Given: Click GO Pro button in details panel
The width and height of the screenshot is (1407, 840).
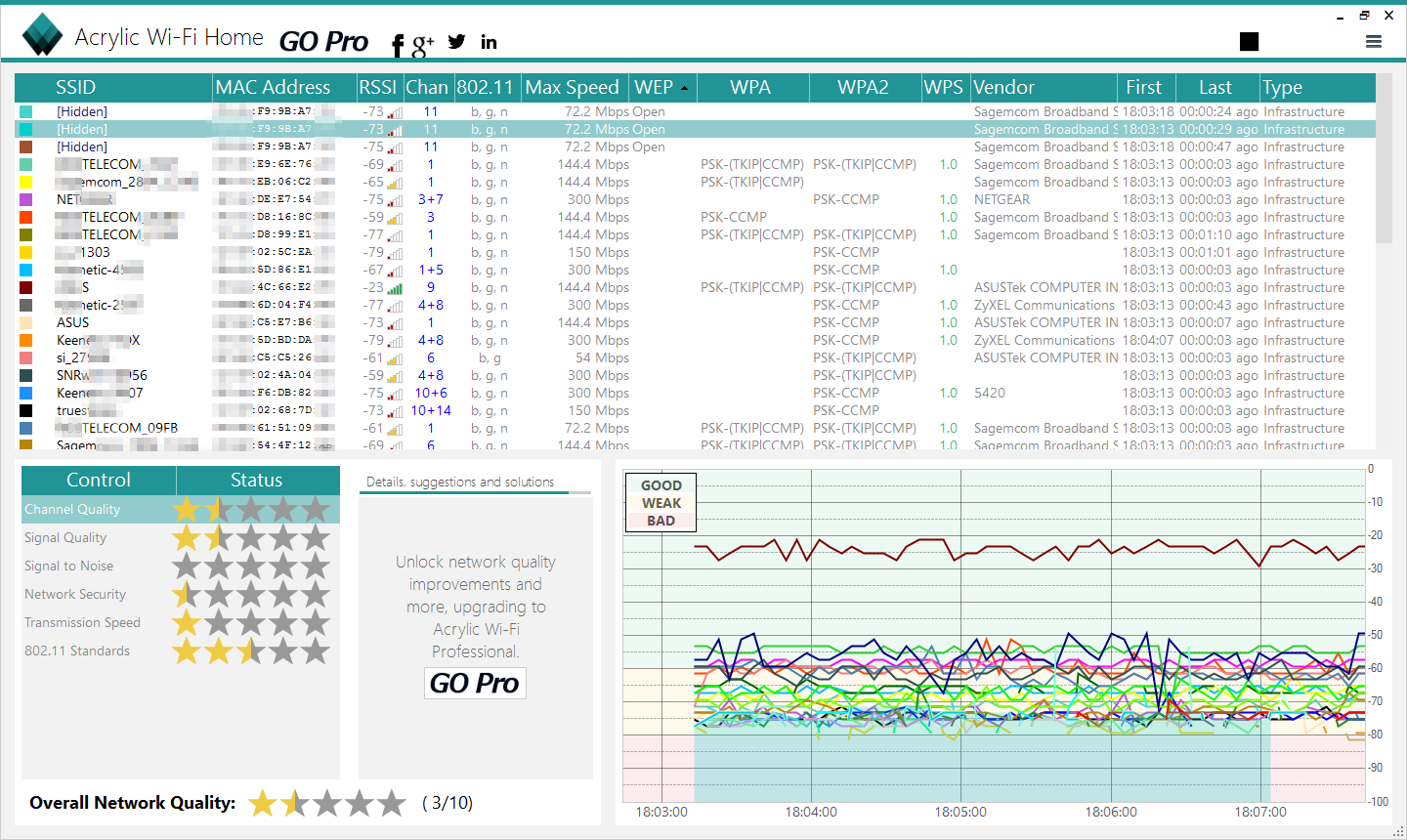Looking at the screenshot, I should pyautogui.click(x=475, y=683).
